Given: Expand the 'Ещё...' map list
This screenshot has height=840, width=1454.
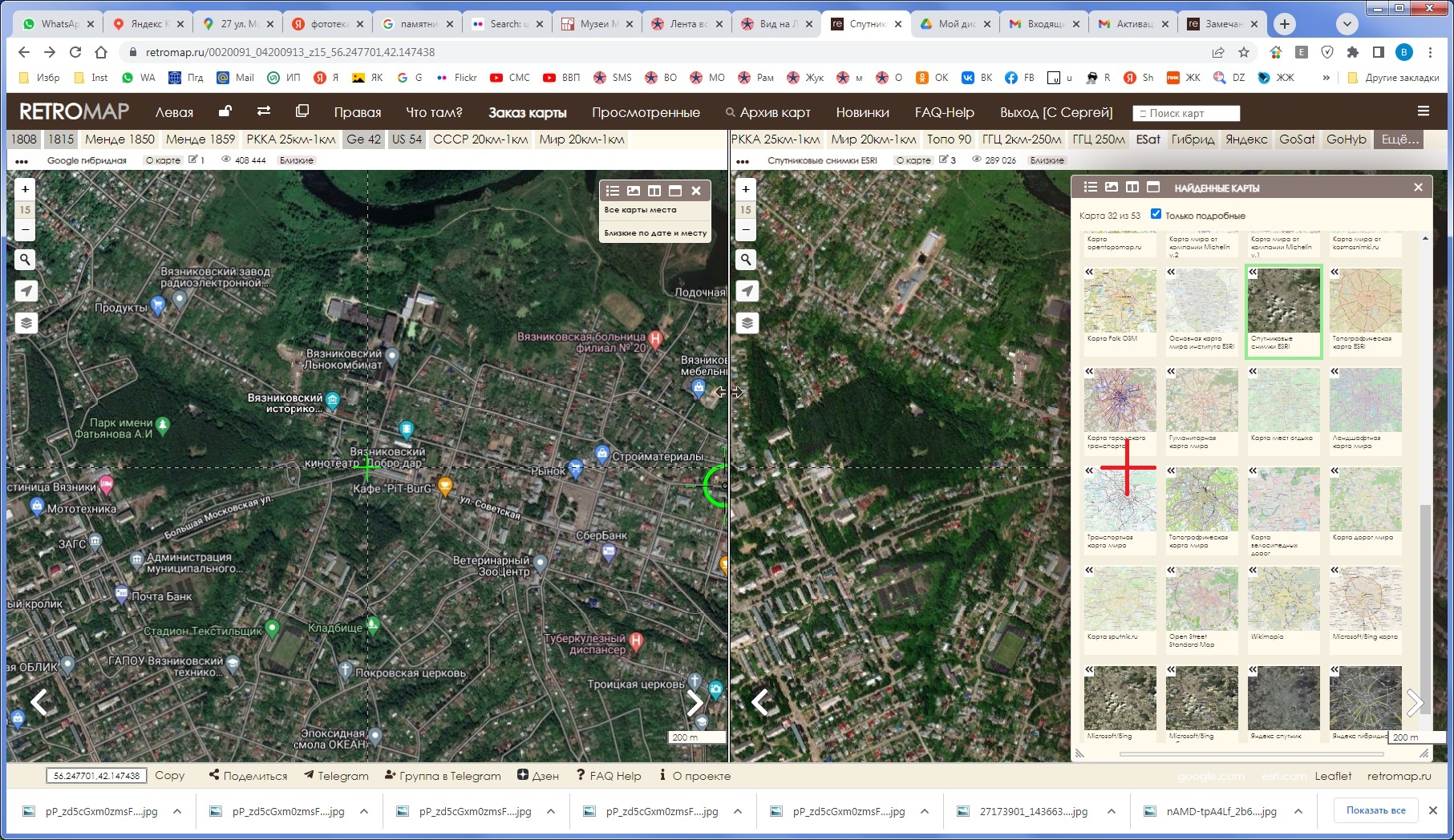Looking at the screenshot, I should 1399,139.
